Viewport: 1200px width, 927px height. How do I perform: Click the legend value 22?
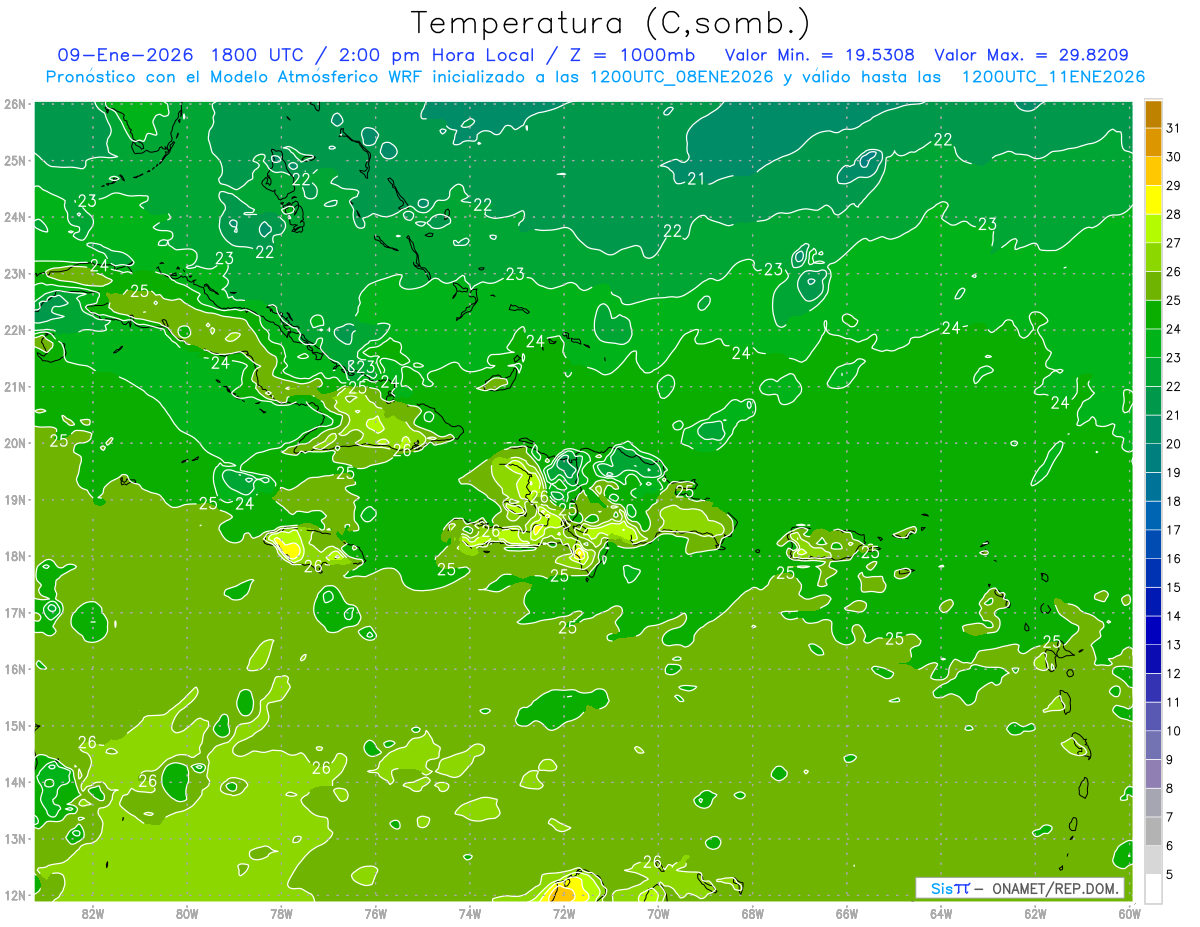click(1173, 386)
